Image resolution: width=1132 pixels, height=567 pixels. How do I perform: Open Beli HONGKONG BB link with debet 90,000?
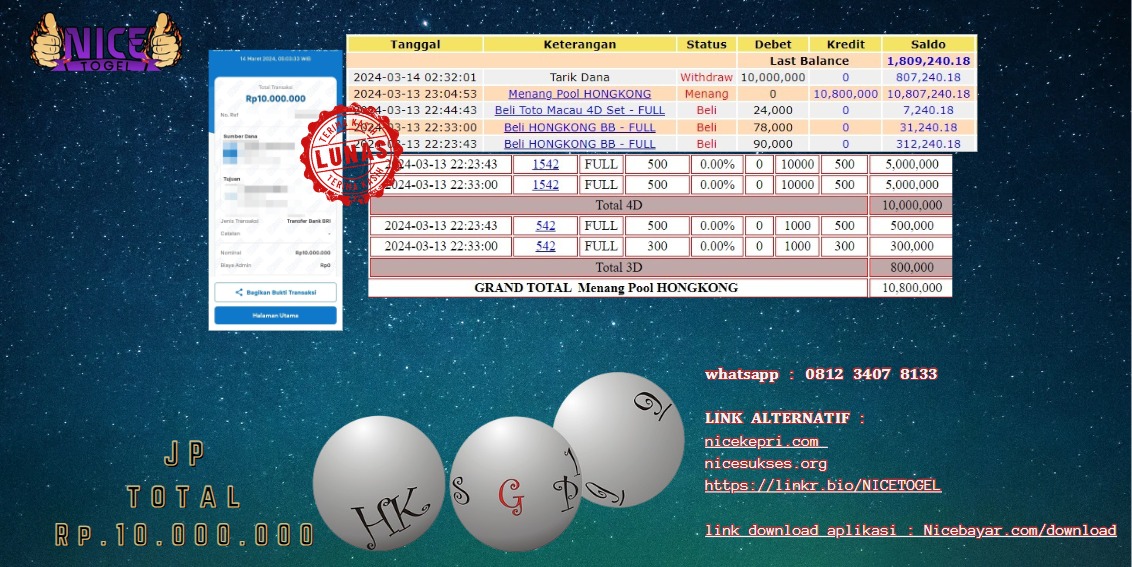pyautogui.click(x=579, y=144)
